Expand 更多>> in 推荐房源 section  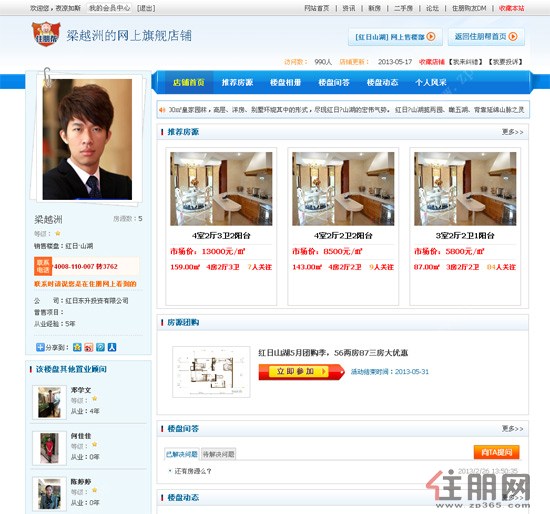[512, 132]
